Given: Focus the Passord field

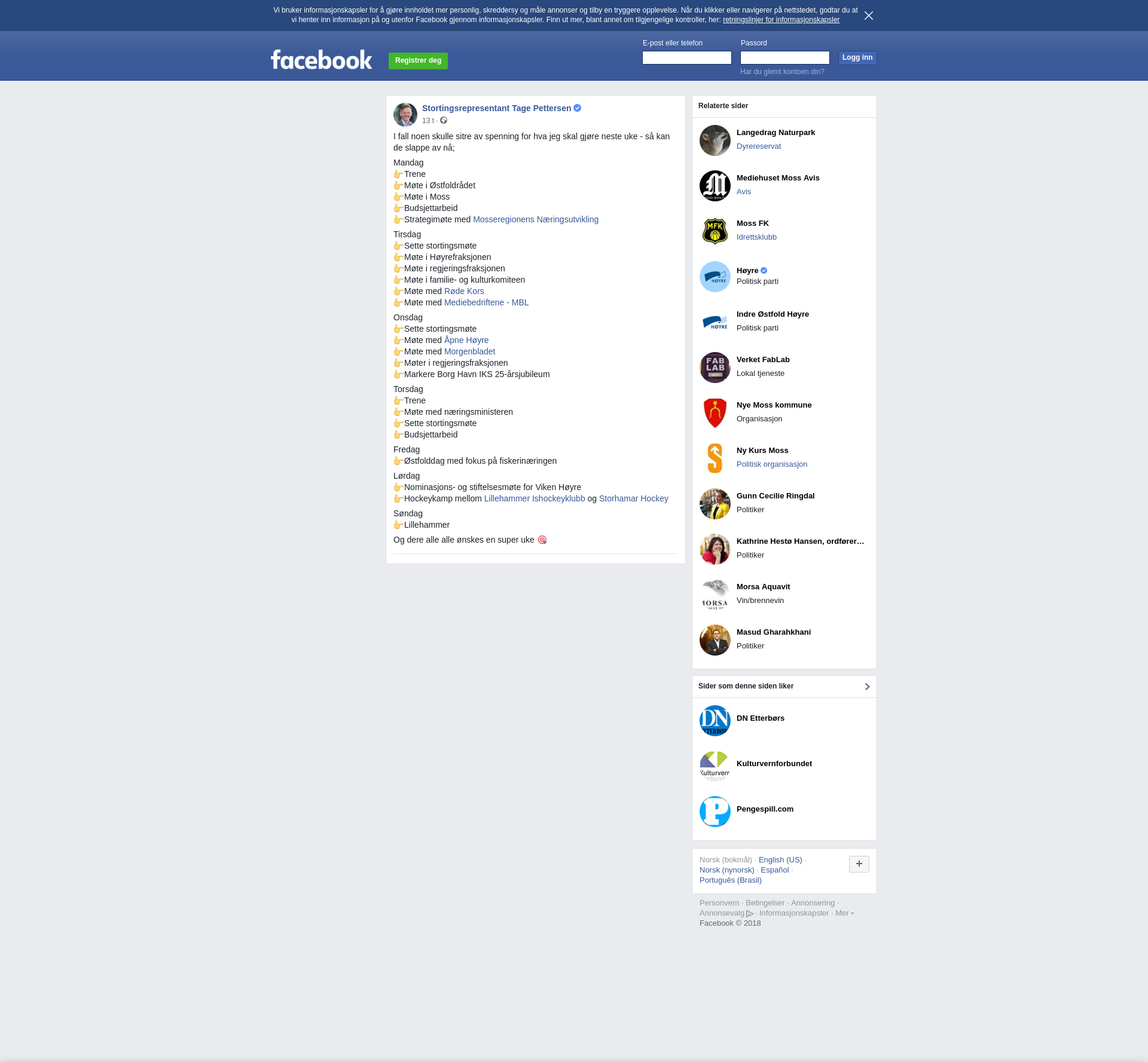Looking at the screenshot, I should 785,57.
